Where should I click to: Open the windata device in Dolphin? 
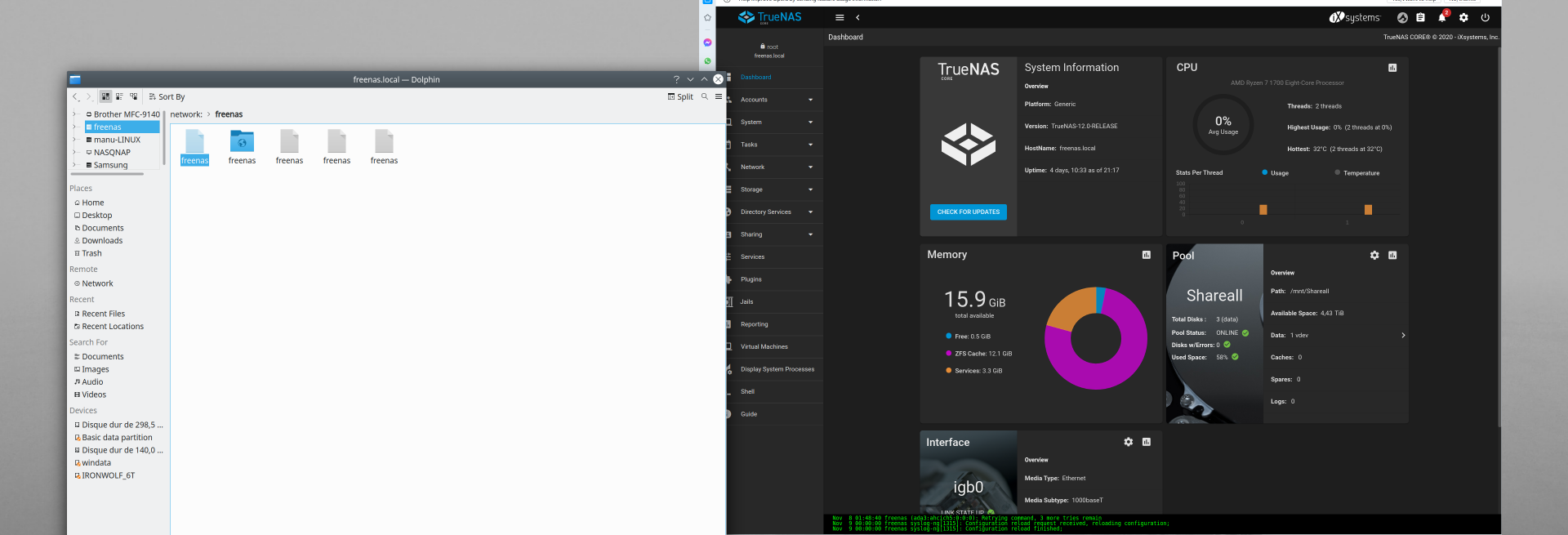92,463
